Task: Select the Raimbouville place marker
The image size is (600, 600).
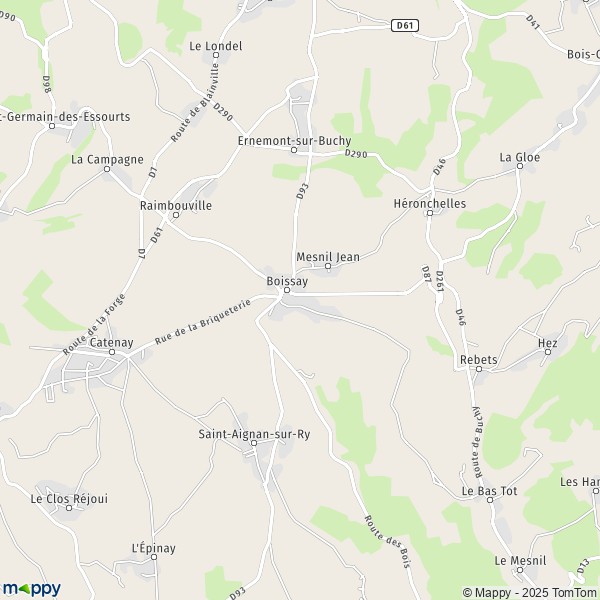Action: point(176,215)
